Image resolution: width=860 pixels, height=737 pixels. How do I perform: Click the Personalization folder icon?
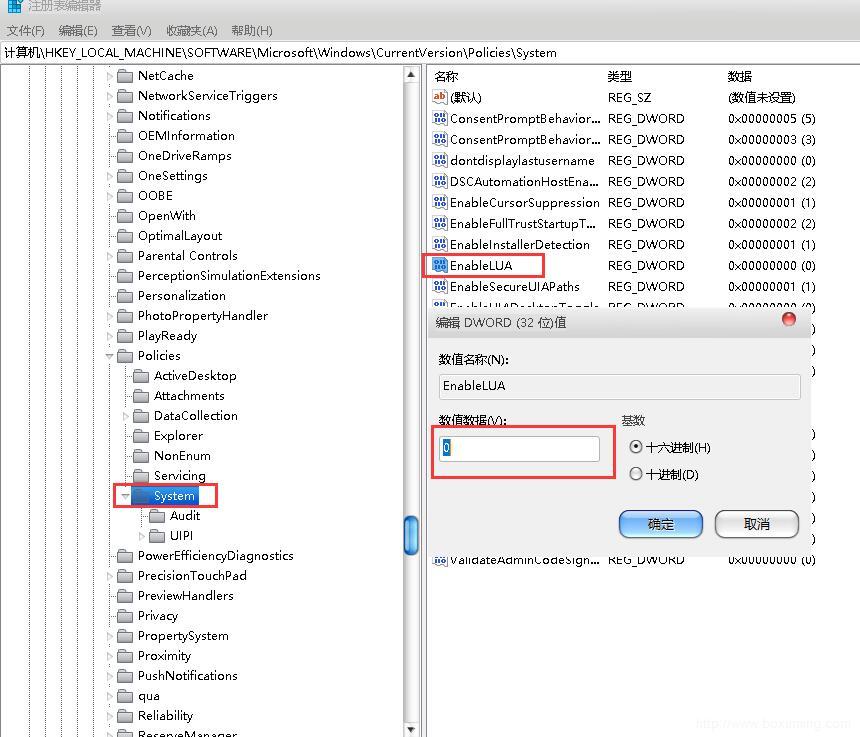coord(125,296)
